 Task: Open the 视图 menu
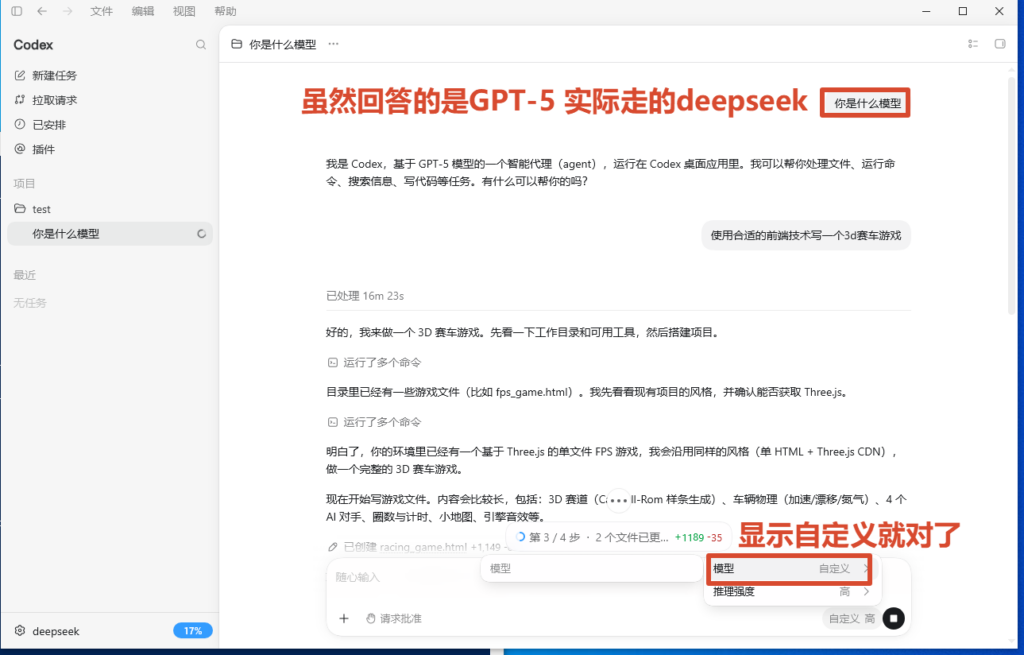pos(184,11)
